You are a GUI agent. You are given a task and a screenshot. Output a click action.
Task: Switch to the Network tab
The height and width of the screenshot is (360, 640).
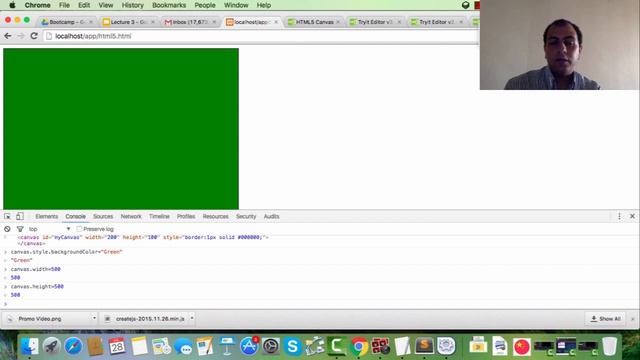pos(131,216)
